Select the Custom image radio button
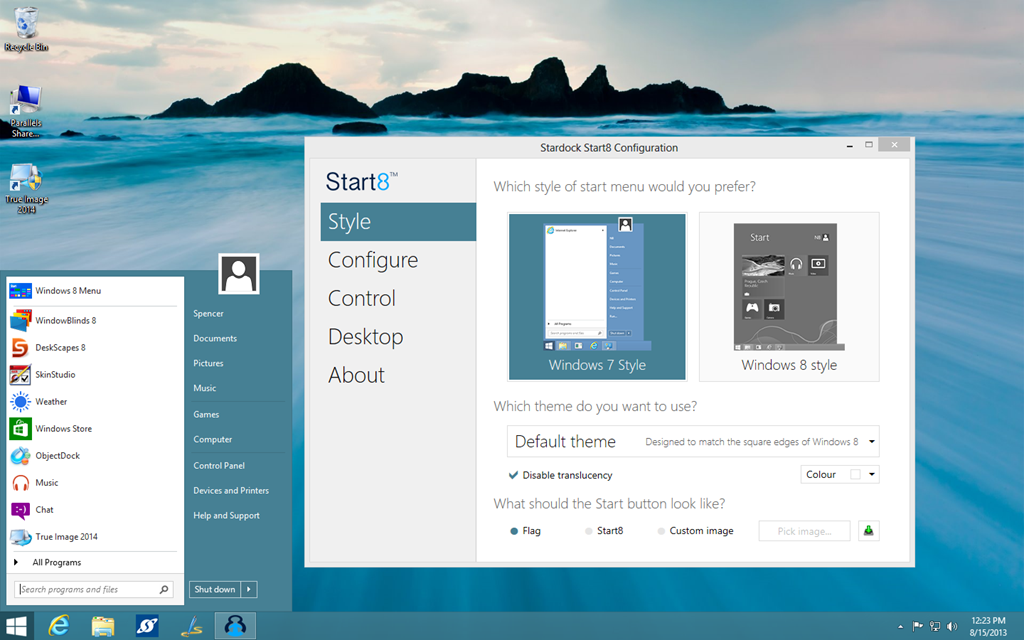The width and height of the screenshot is (1024, 640). pyautogui.click(x=661, y=531)
